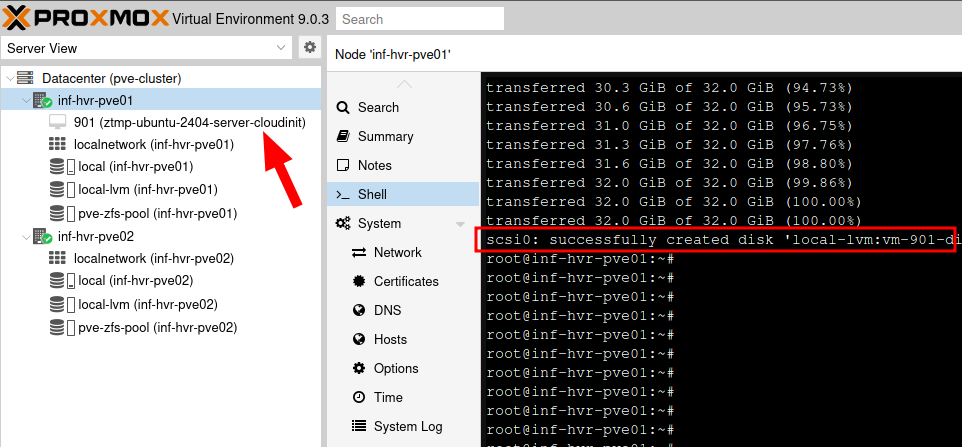Screen dimensions: 962x447
Task: Click the Options gear icon
Action: pos(359,369)
